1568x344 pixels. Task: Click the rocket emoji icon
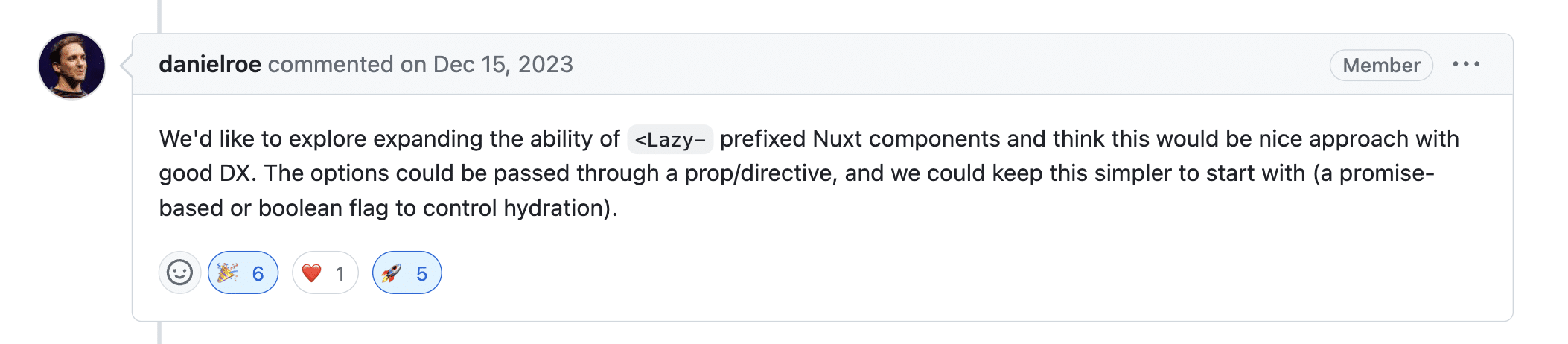tap(392, 273)
